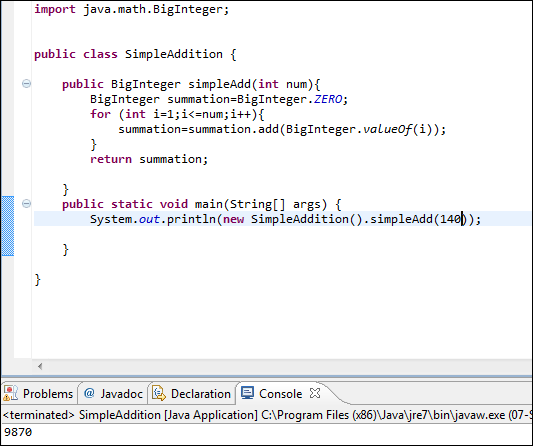The image size is (533, 446).
Task: Collapse the main method fold marker
Action: 26,204
